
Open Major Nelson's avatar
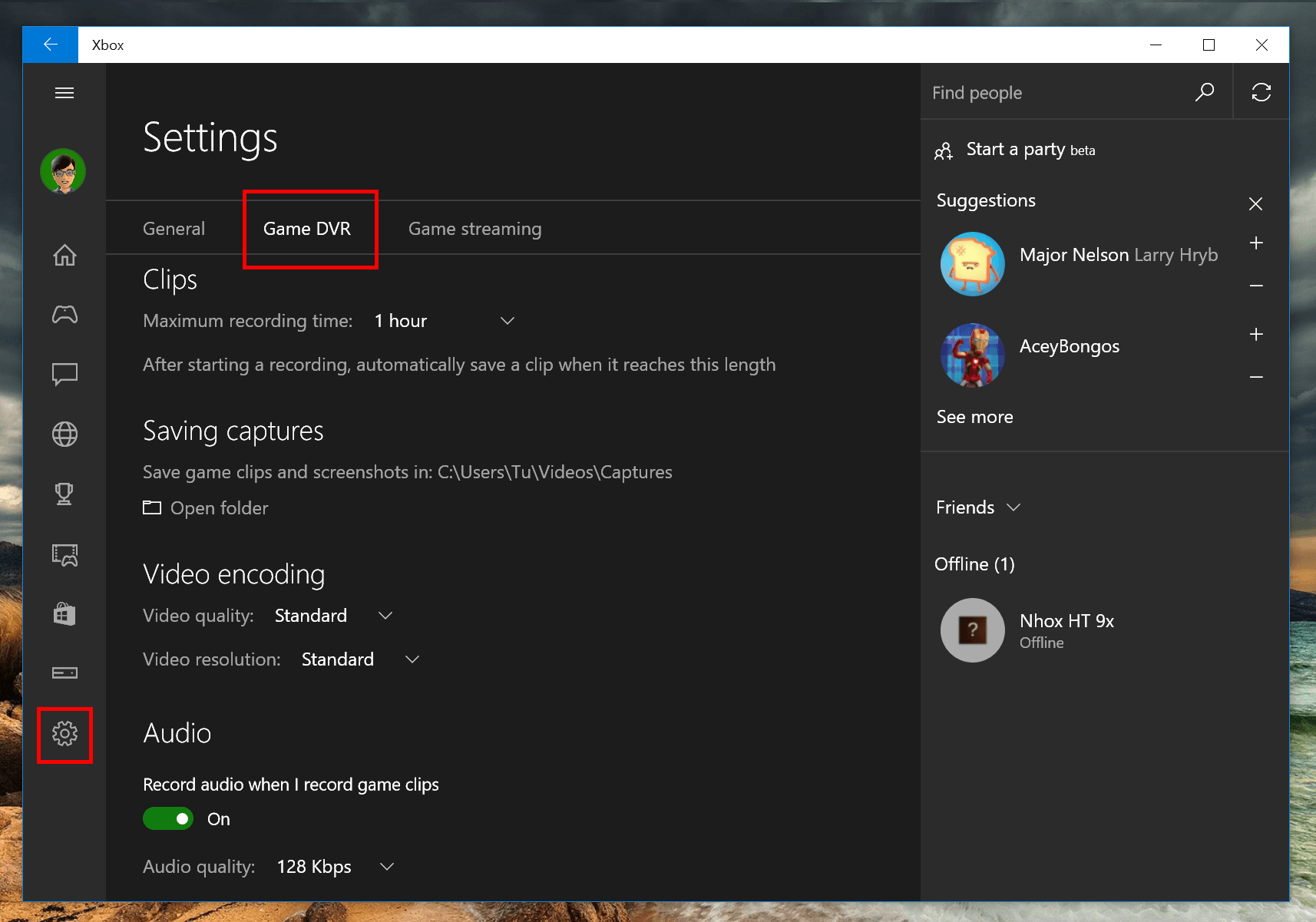[x=973, y=264]
